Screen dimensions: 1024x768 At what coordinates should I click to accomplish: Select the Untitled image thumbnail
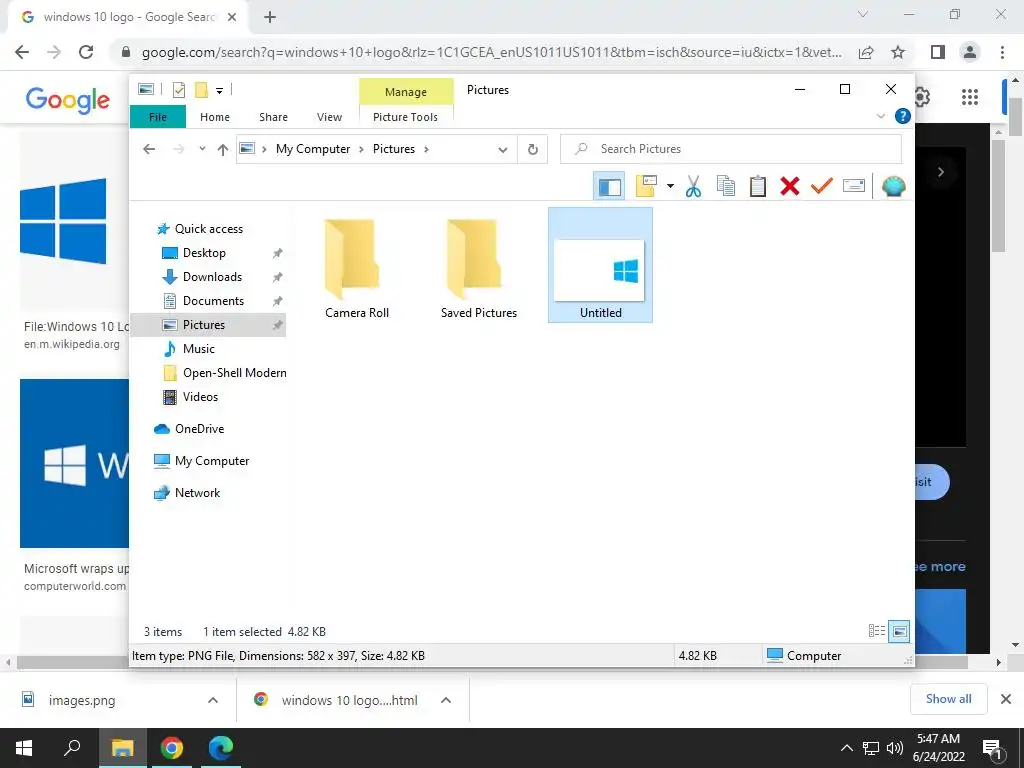600,265
